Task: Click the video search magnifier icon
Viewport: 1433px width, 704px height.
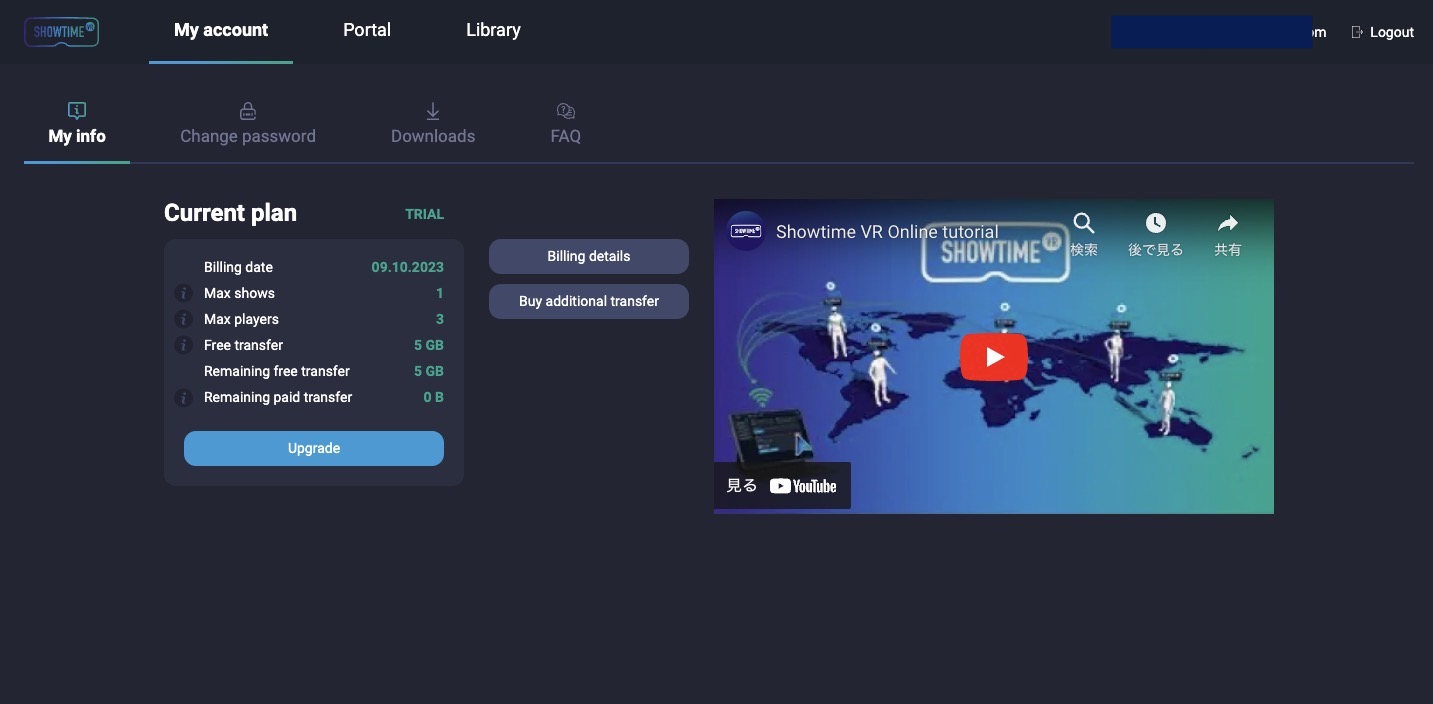Action: pos(1083,224)
